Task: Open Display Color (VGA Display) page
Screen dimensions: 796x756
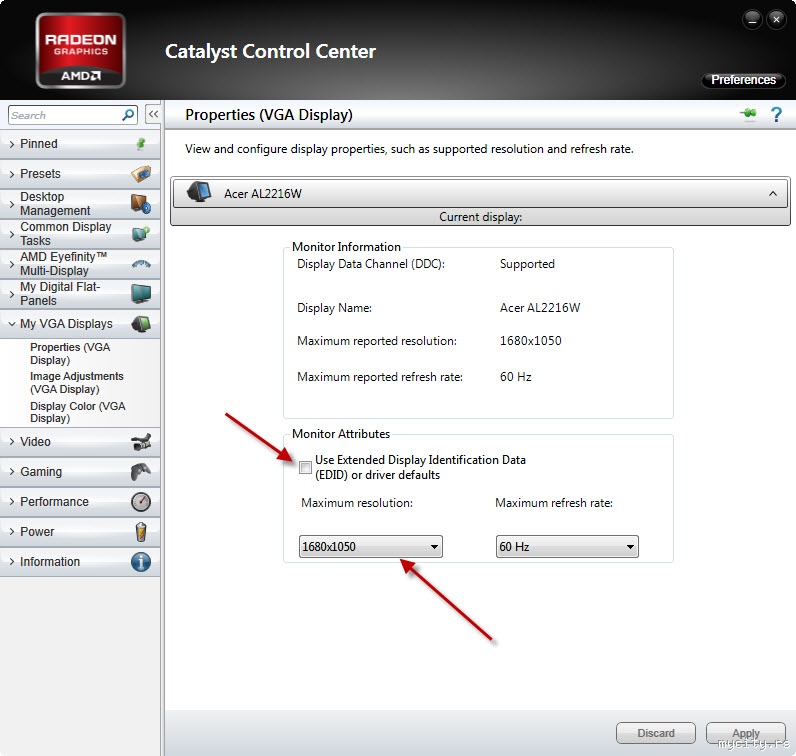Action: (78, 412)
